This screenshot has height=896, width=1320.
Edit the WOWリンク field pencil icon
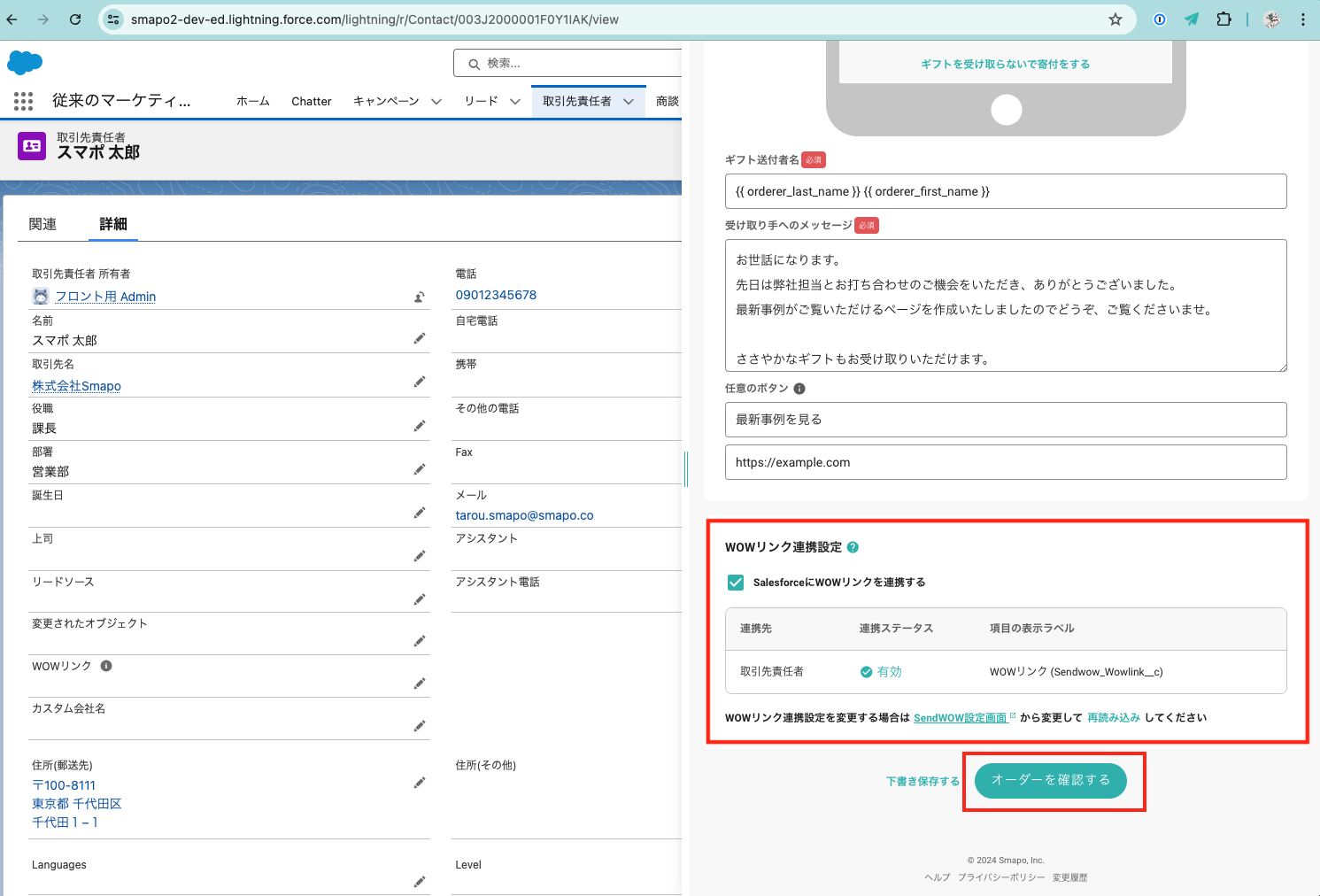click(x=420, y=684)
